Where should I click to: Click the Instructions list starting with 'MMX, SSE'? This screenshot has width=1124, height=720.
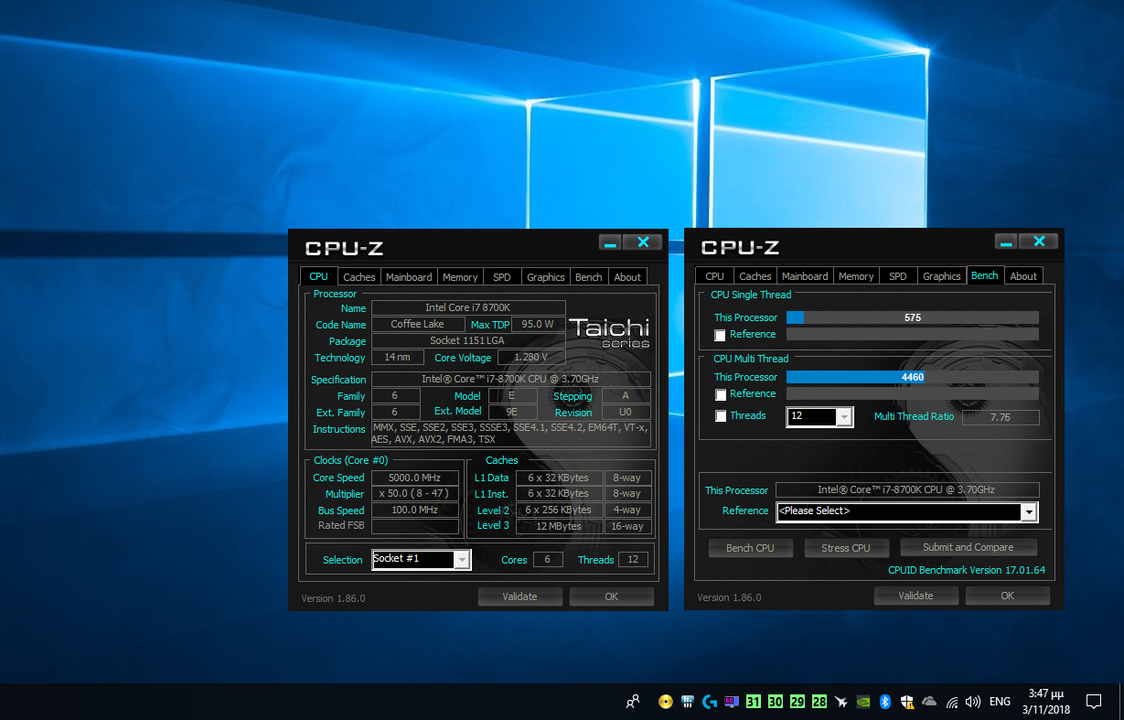tap(510, 433)
